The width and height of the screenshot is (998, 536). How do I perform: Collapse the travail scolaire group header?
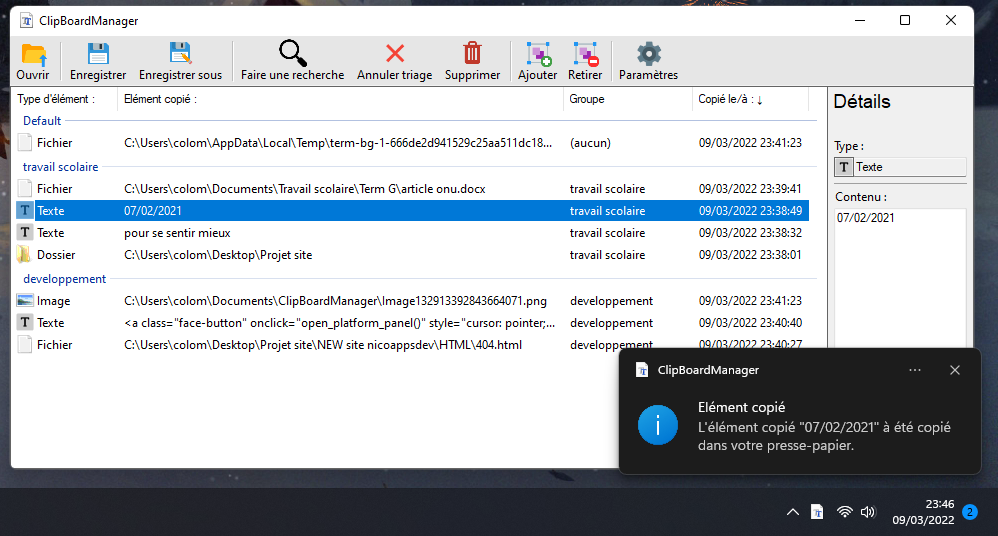(61, 167)
